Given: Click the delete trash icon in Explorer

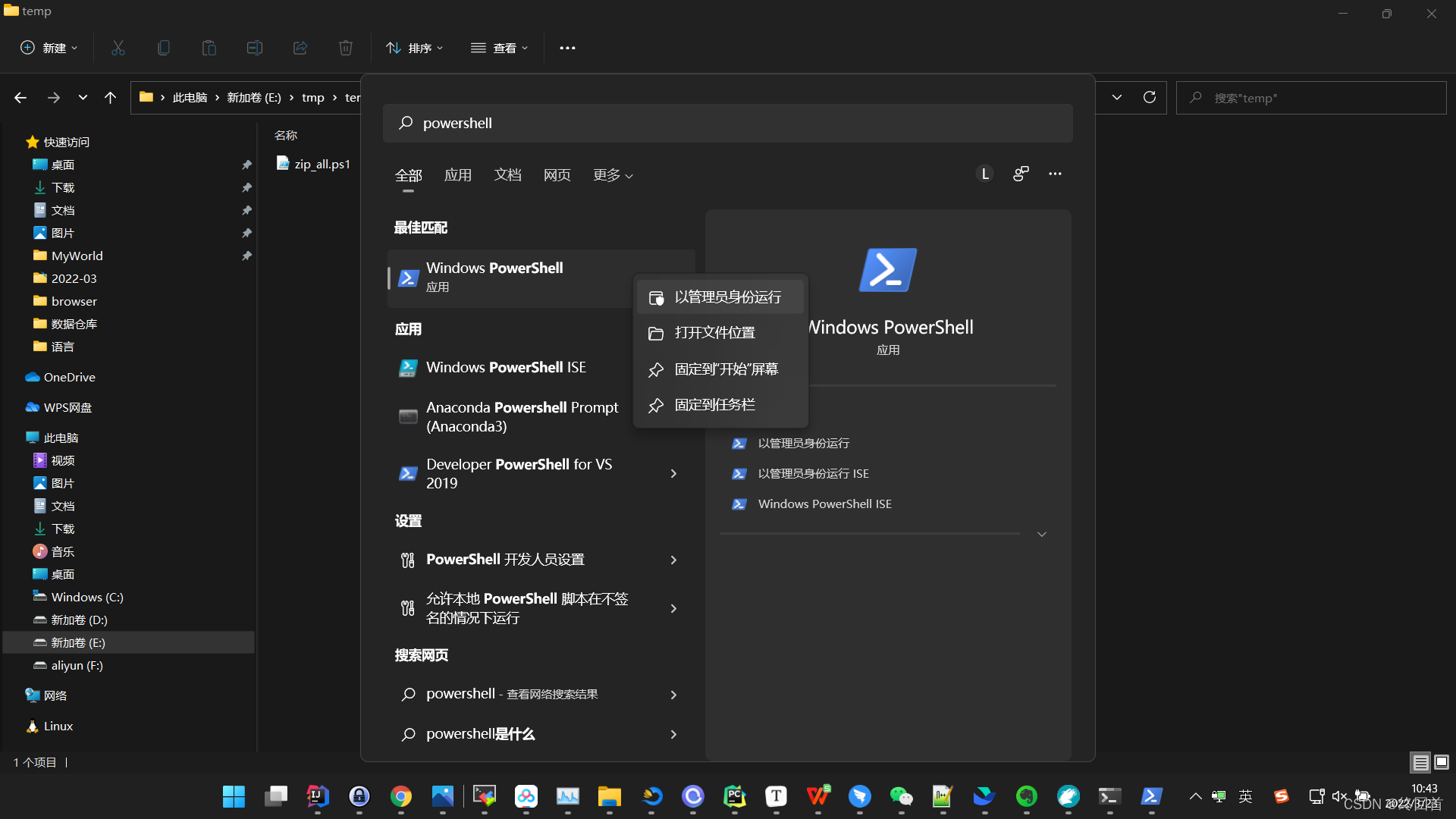Looking at the screenshot, I should (346, 48).
